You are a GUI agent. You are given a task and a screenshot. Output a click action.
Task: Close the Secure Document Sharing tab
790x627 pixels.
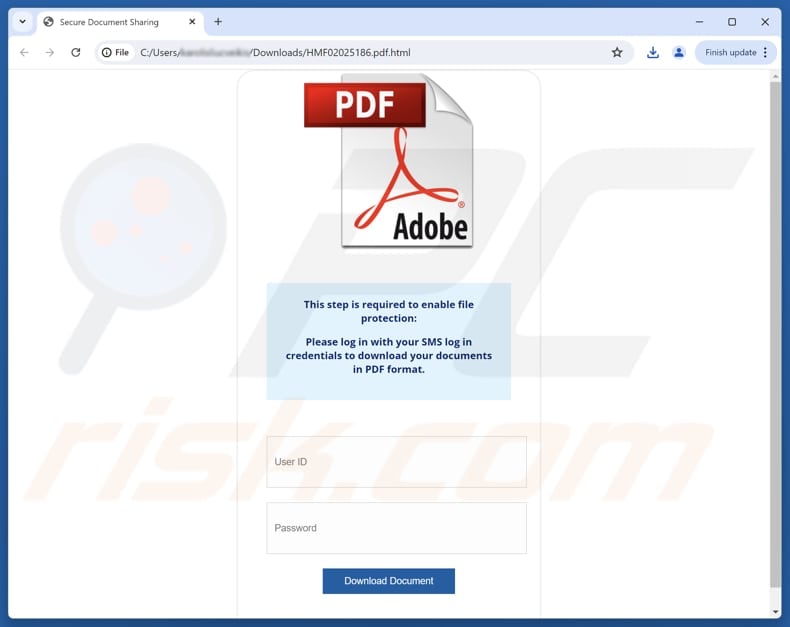pos(192,22)
